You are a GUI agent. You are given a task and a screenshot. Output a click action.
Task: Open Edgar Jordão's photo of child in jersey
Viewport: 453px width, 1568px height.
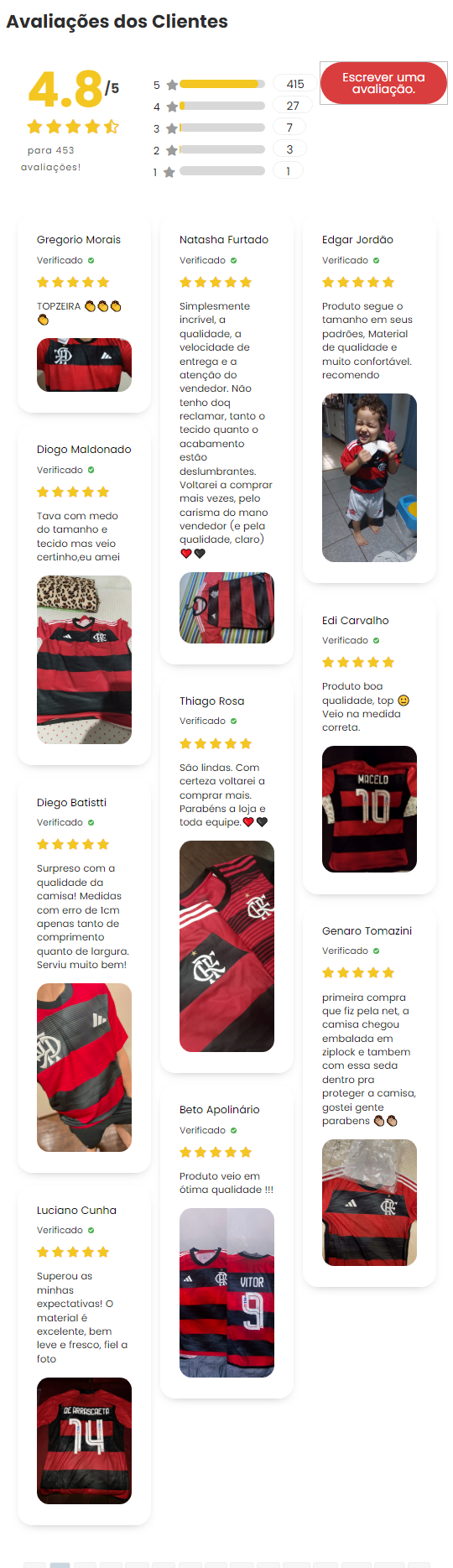click(x=369, y=477)
